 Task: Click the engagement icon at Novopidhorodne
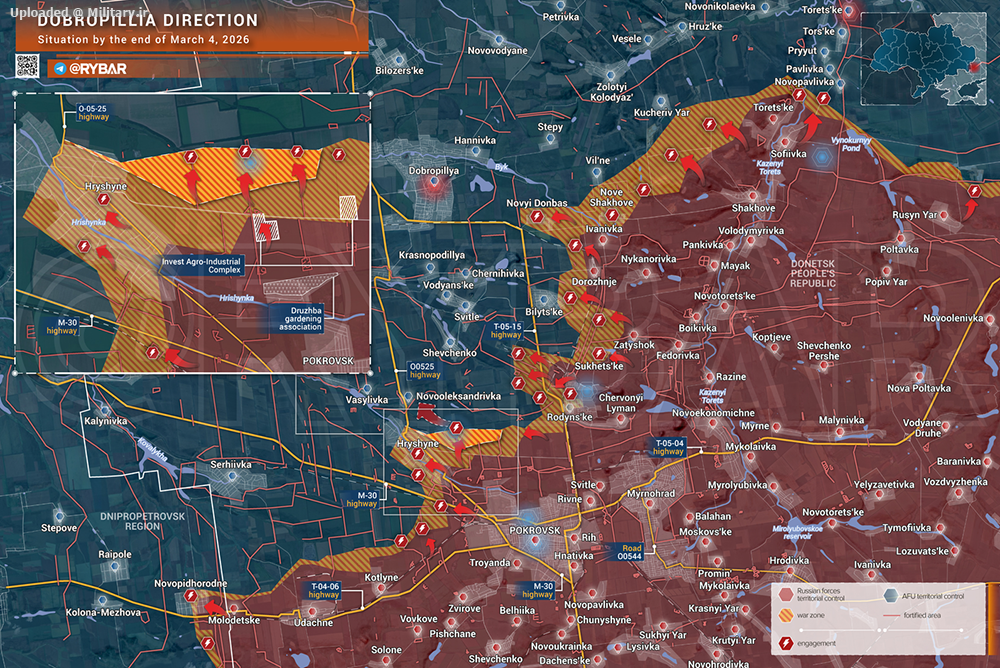pyautogui.click(x=191, y=596)
